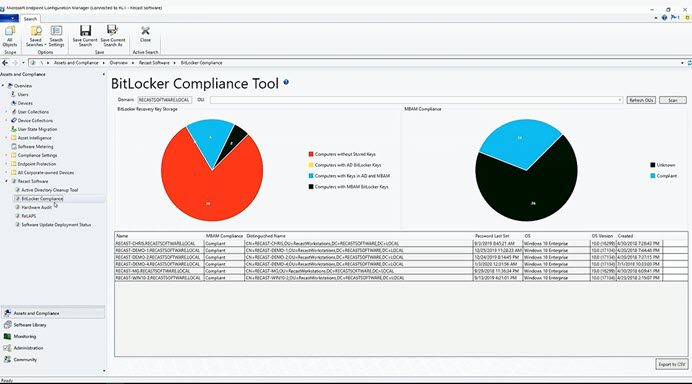Open the Search Settings icon
This screenshot has height=384, width=692.
(56, 36)
